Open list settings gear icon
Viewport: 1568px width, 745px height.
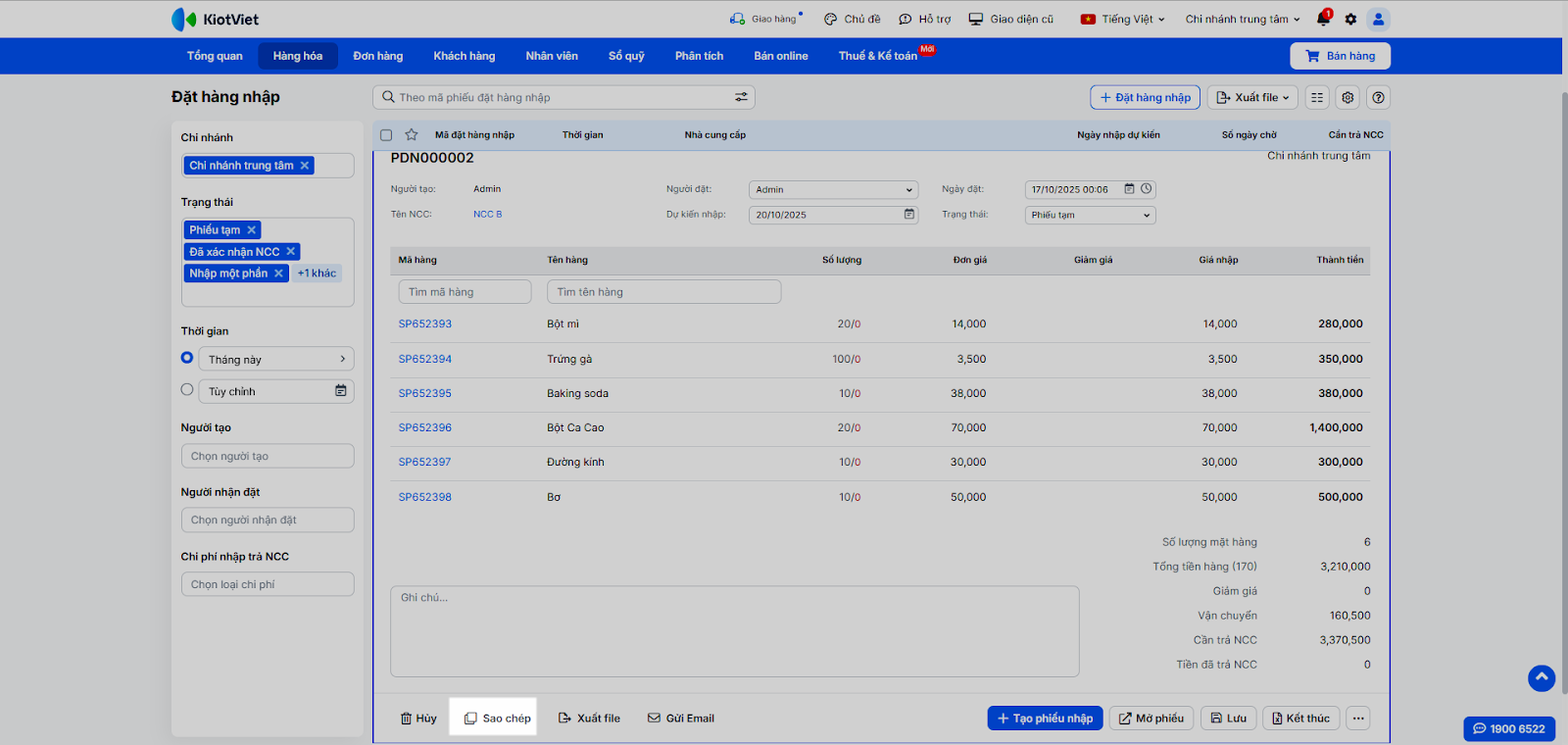pos(1347,97)
